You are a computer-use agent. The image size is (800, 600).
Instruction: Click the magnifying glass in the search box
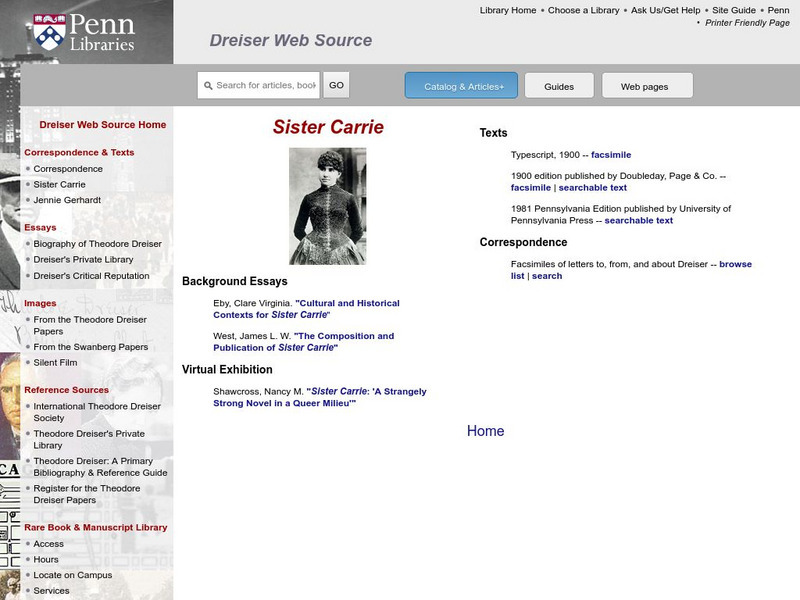point(207,85)
